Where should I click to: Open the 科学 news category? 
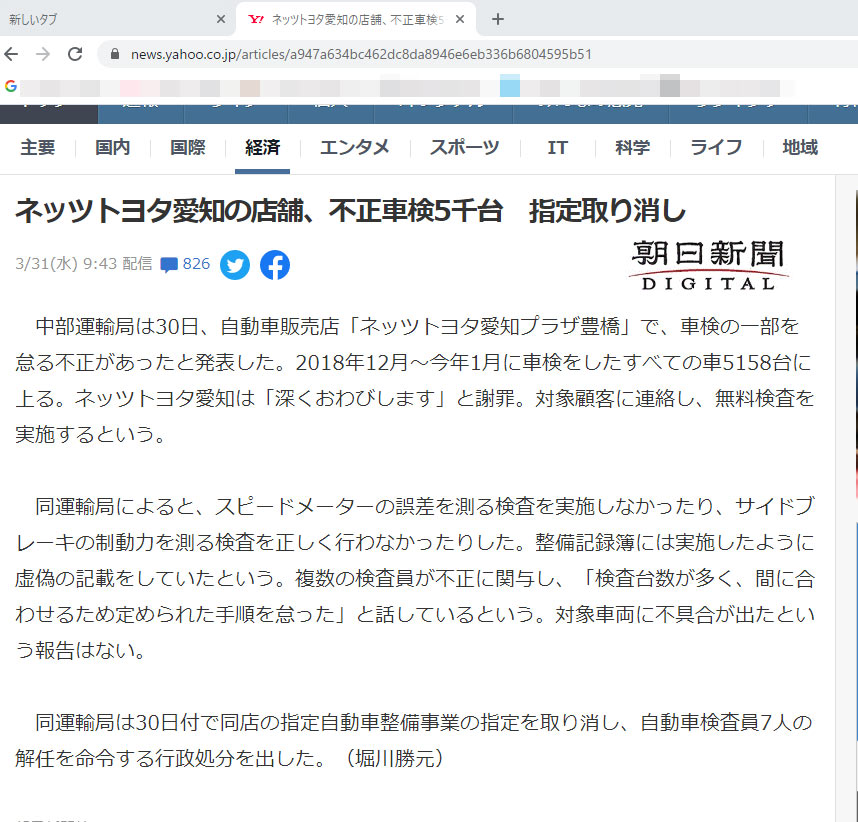click(x=633, y=148)
